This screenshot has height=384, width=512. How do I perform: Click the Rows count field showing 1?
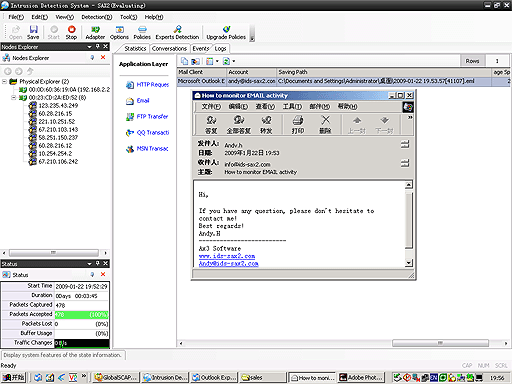point(497,61)
